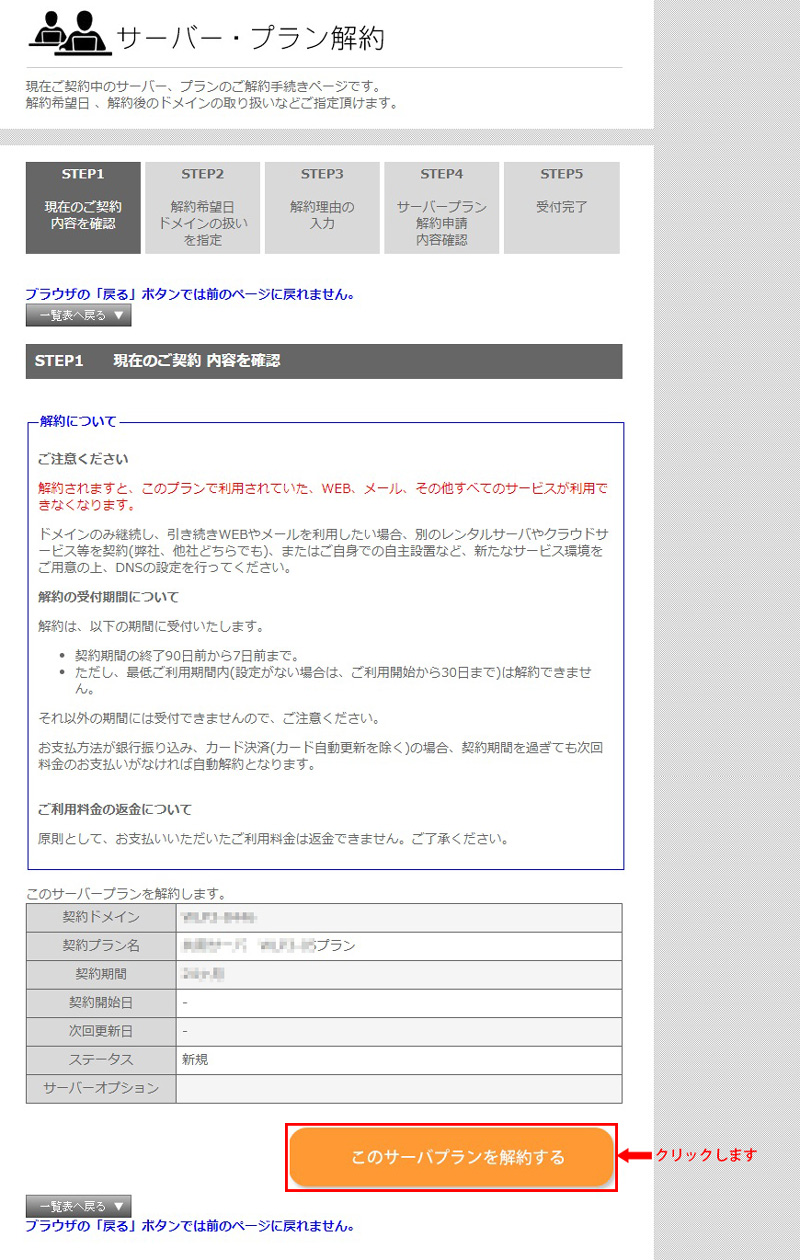Click the サーバー・プラン解約 page title
This screenshot has height=1260, width=800.
(250, 38)
